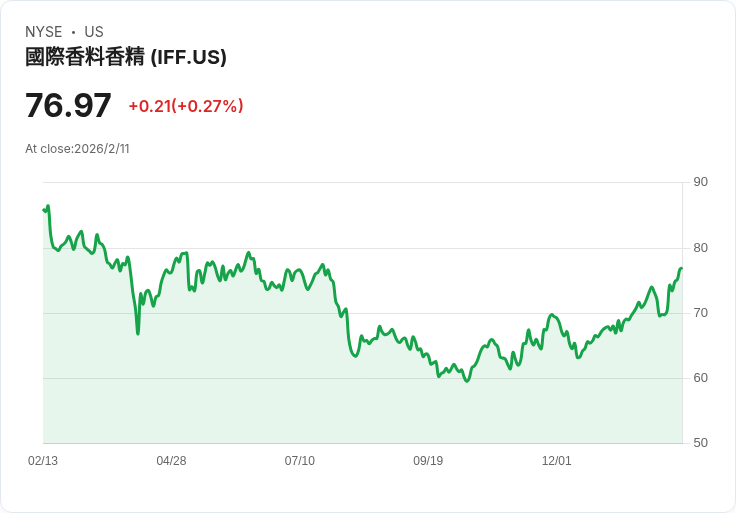Select the 60 price axis label
The height and width of the screenshot is (513, 736).
click(x=701, y=378)
